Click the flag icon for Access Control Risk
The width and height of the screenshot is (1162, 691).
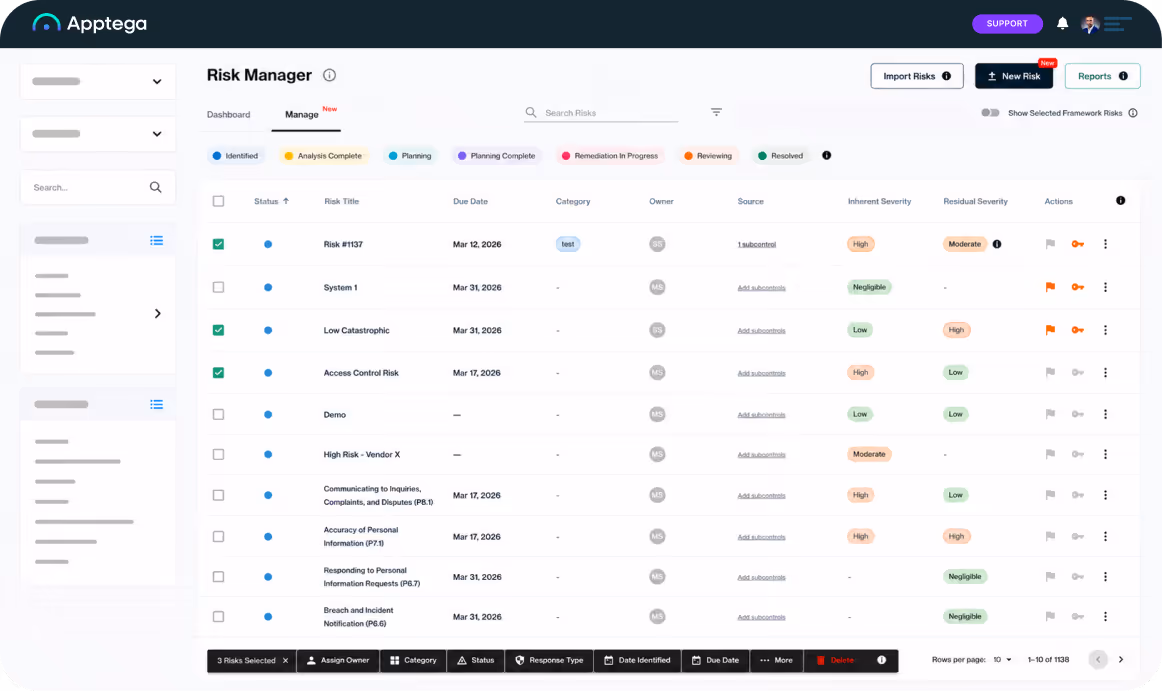[x=1050, y=372]
